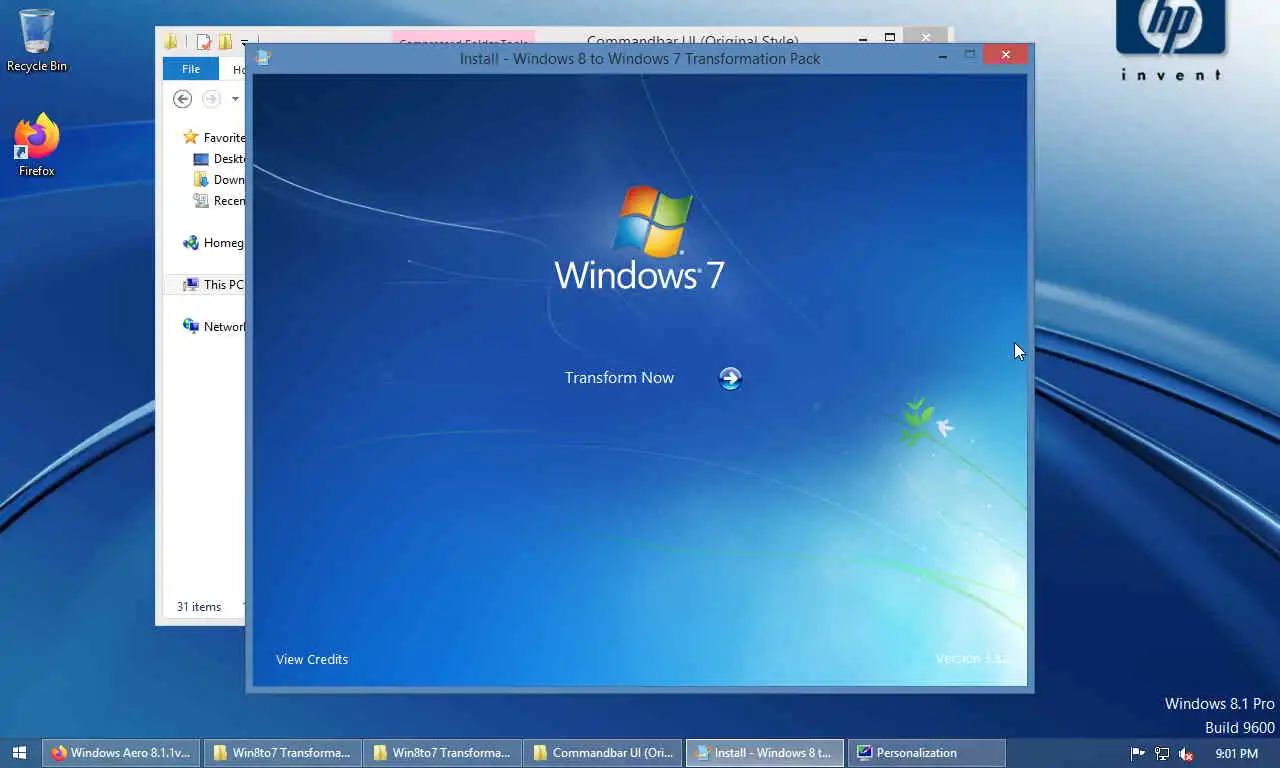
Task: Click Explorer quick access Properties icon
Action: (204, 42)
